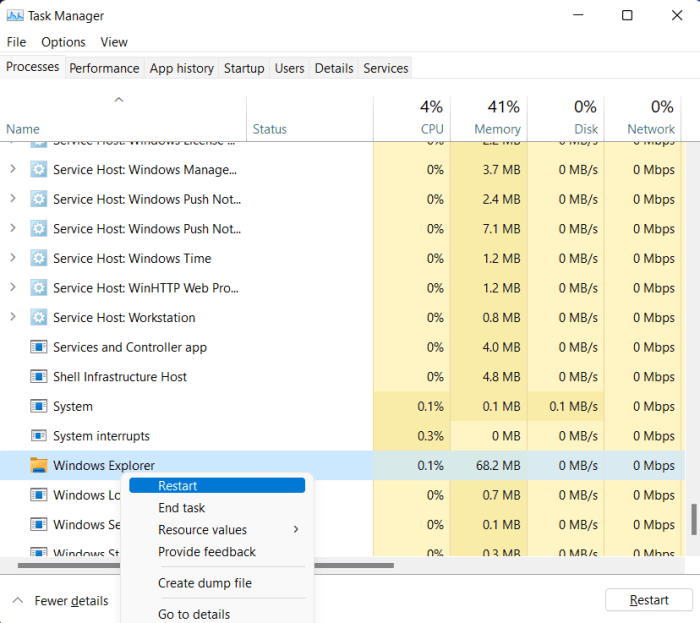Viewport: 700px width, 623px height.
Task: Select the System interrupts row
Action: (x=342, y=436)
